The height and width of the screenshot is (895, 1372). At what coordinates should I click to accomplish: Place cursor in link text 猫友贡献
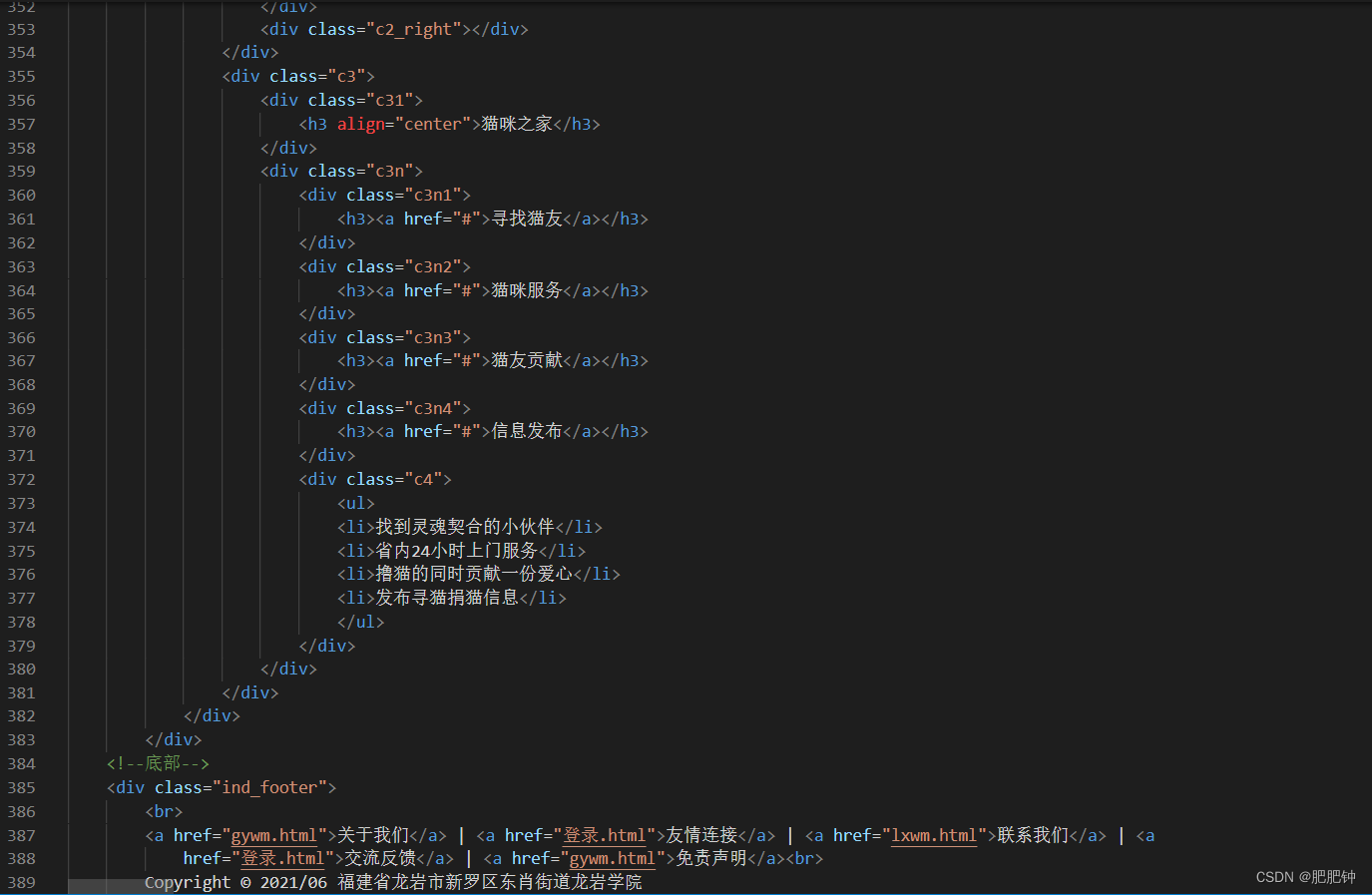(527, 360)
